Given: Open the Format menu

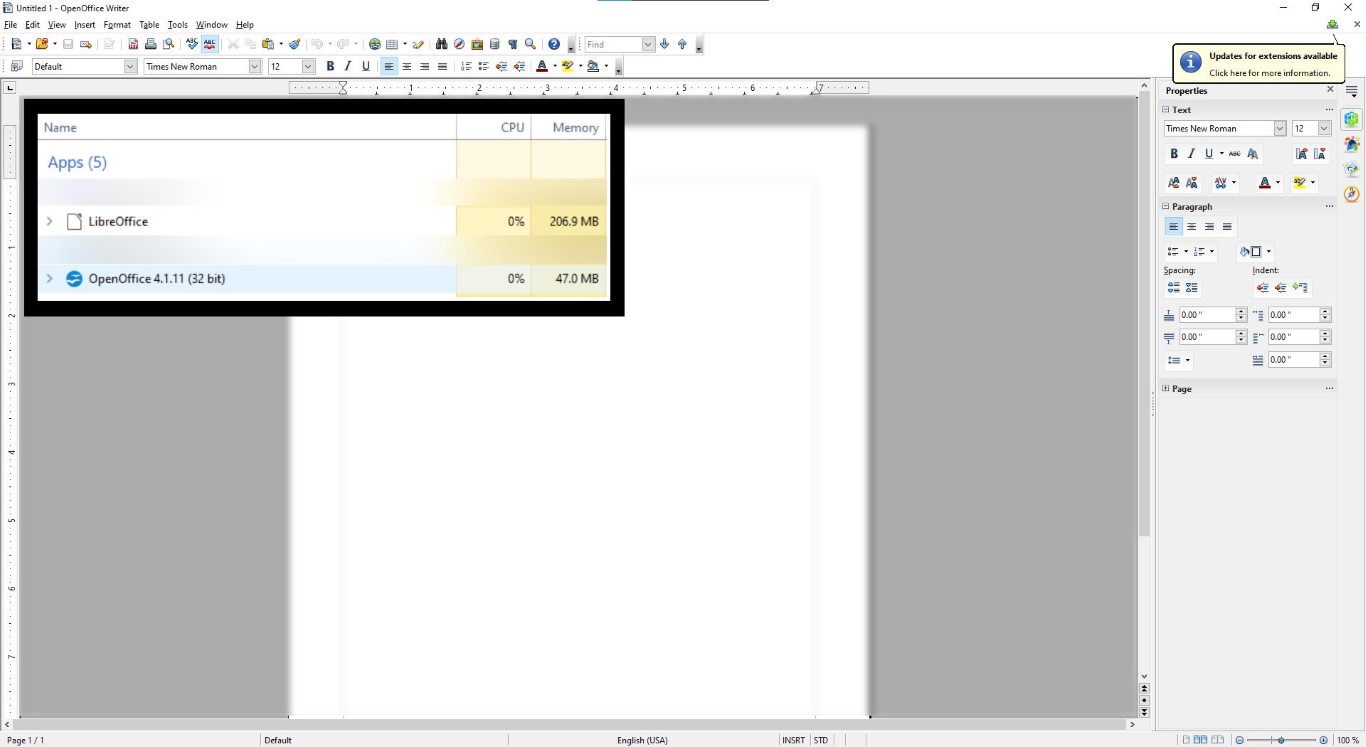Looking at the screenshot, I should [117, 24].
